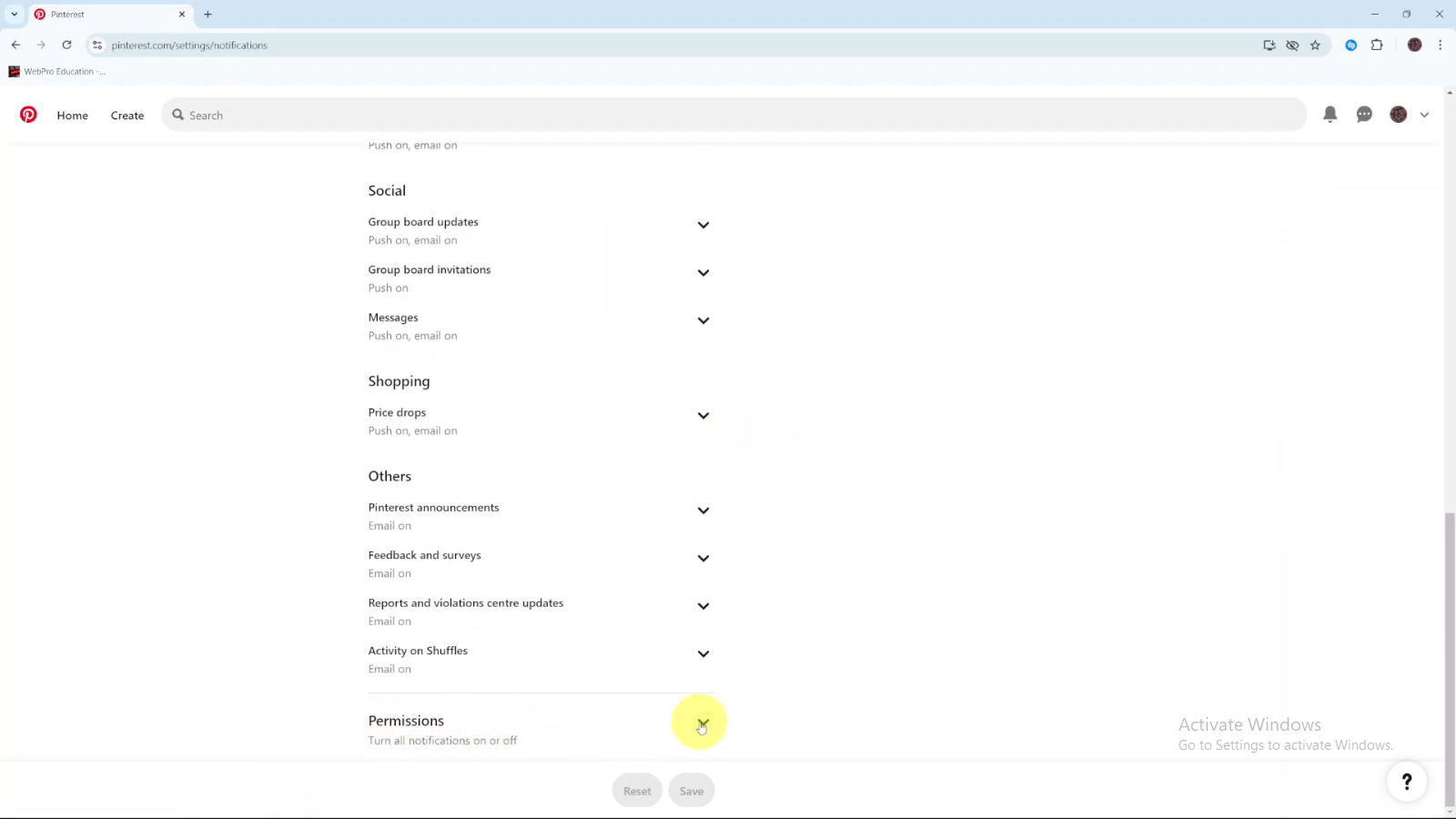Expand Group board updates settings
The image size is (1456, 819).
703,225
